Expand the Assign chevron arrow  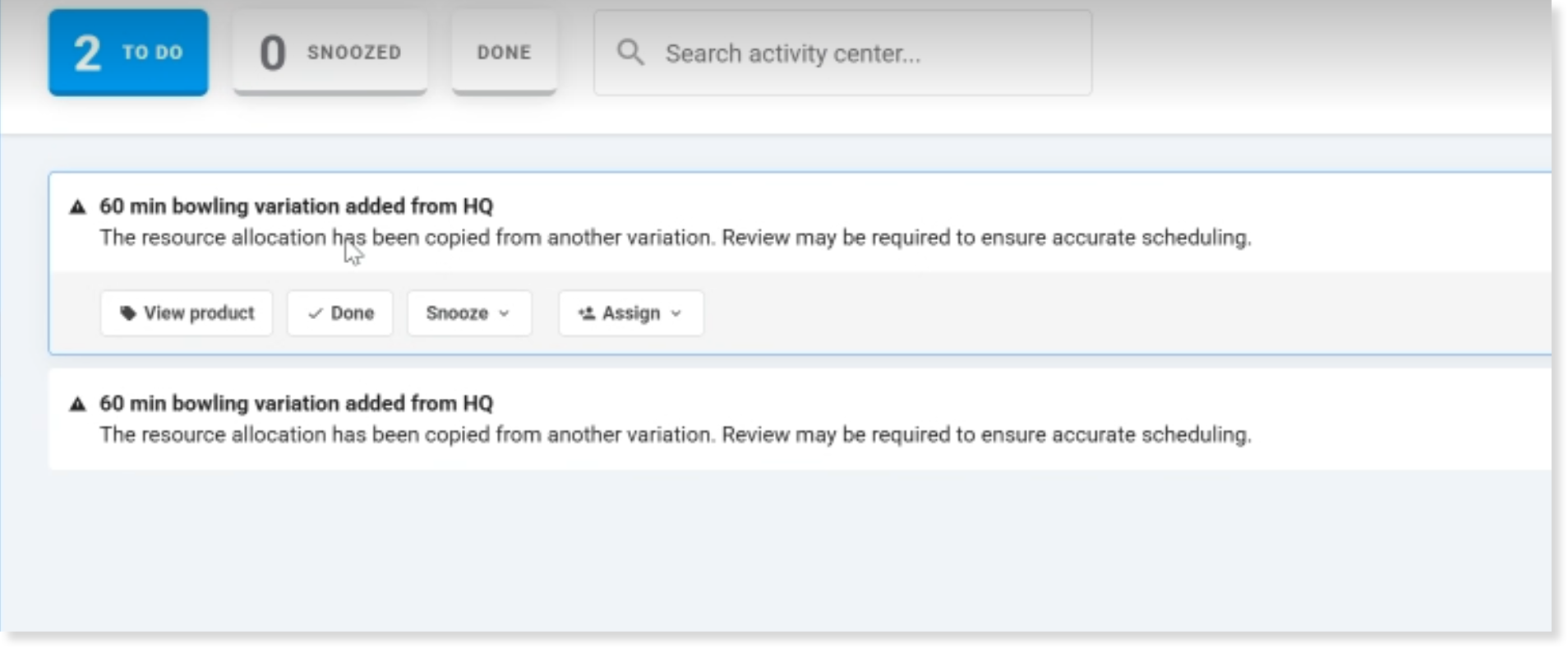[676, 313]
